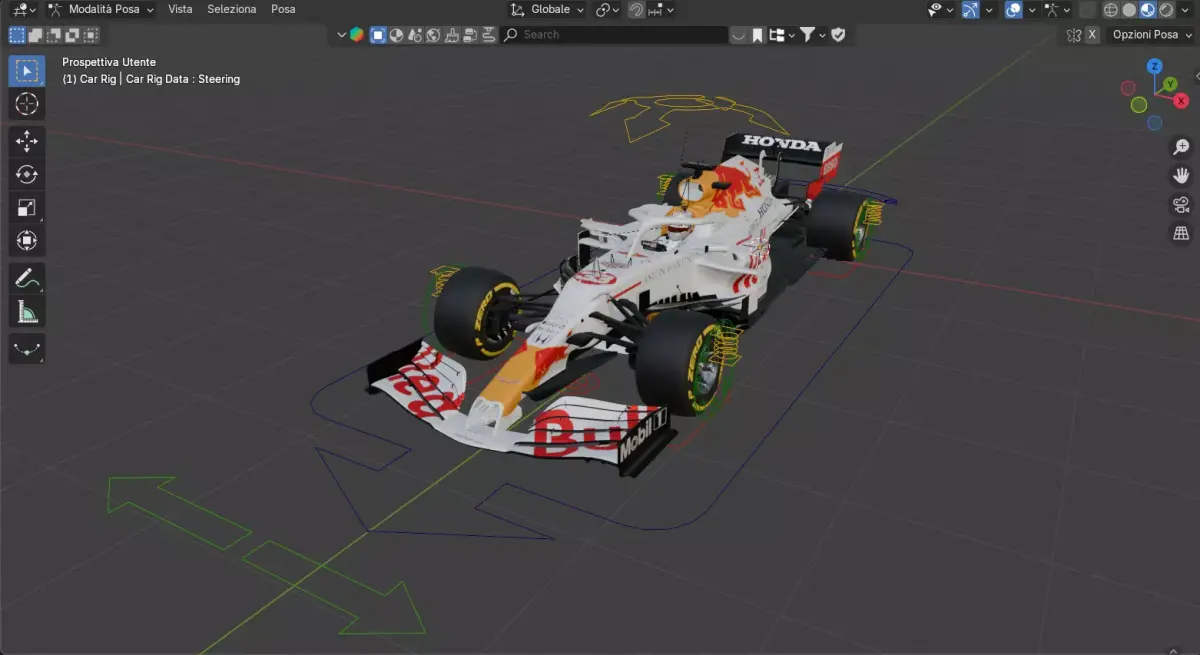The image size is (1200, 655).
Task: Toggle viewport overlays button
Action: click(1013, 10)
